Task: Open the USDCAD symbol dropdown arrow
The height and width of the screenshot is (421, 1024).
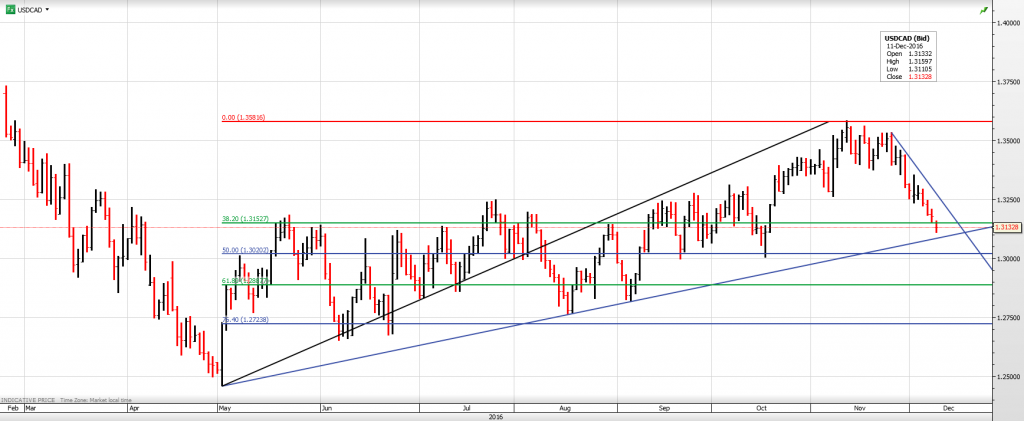Action: [47, 9]
